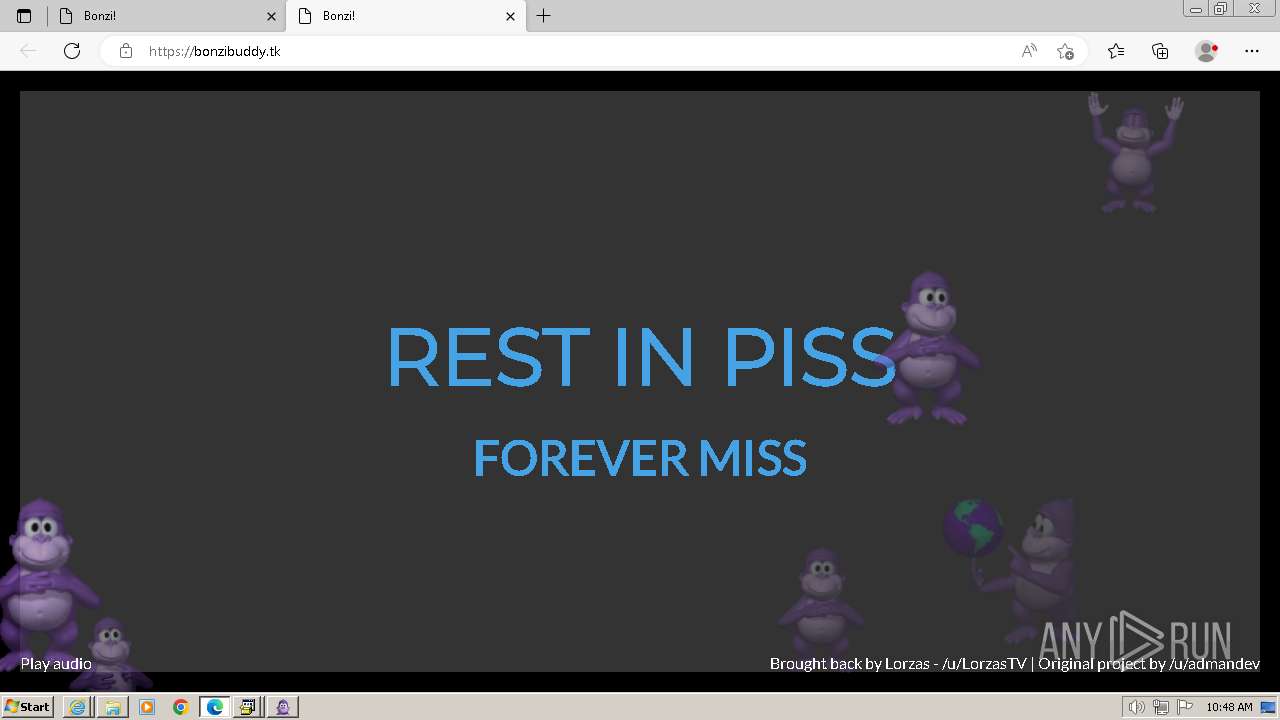Open Action Center flag icon
Viewport: 1280px width, 720px height.
tap(1185, 708)
